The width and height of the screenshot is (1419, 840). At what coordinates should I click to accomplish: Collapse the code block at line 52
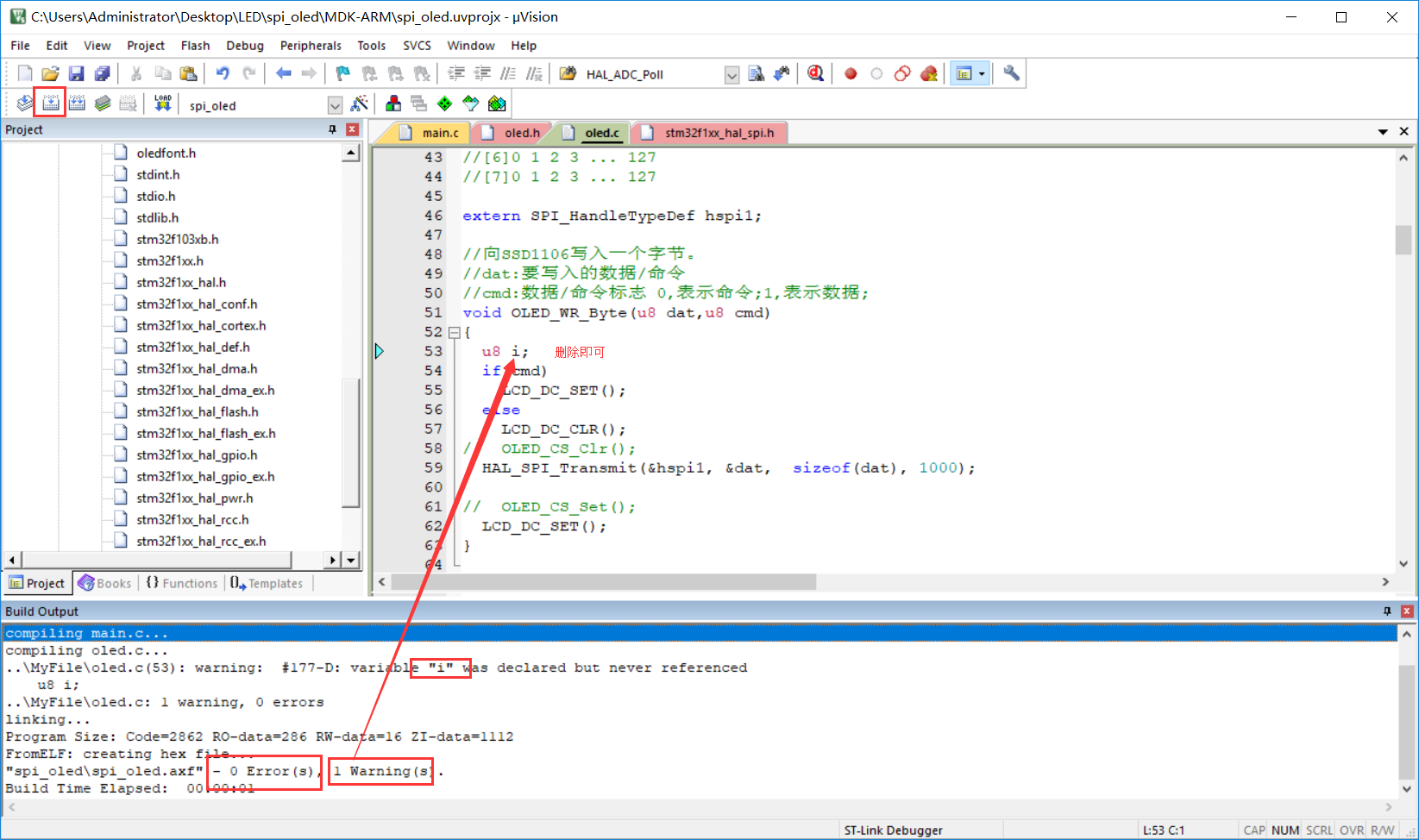click(x=454, y=332)
